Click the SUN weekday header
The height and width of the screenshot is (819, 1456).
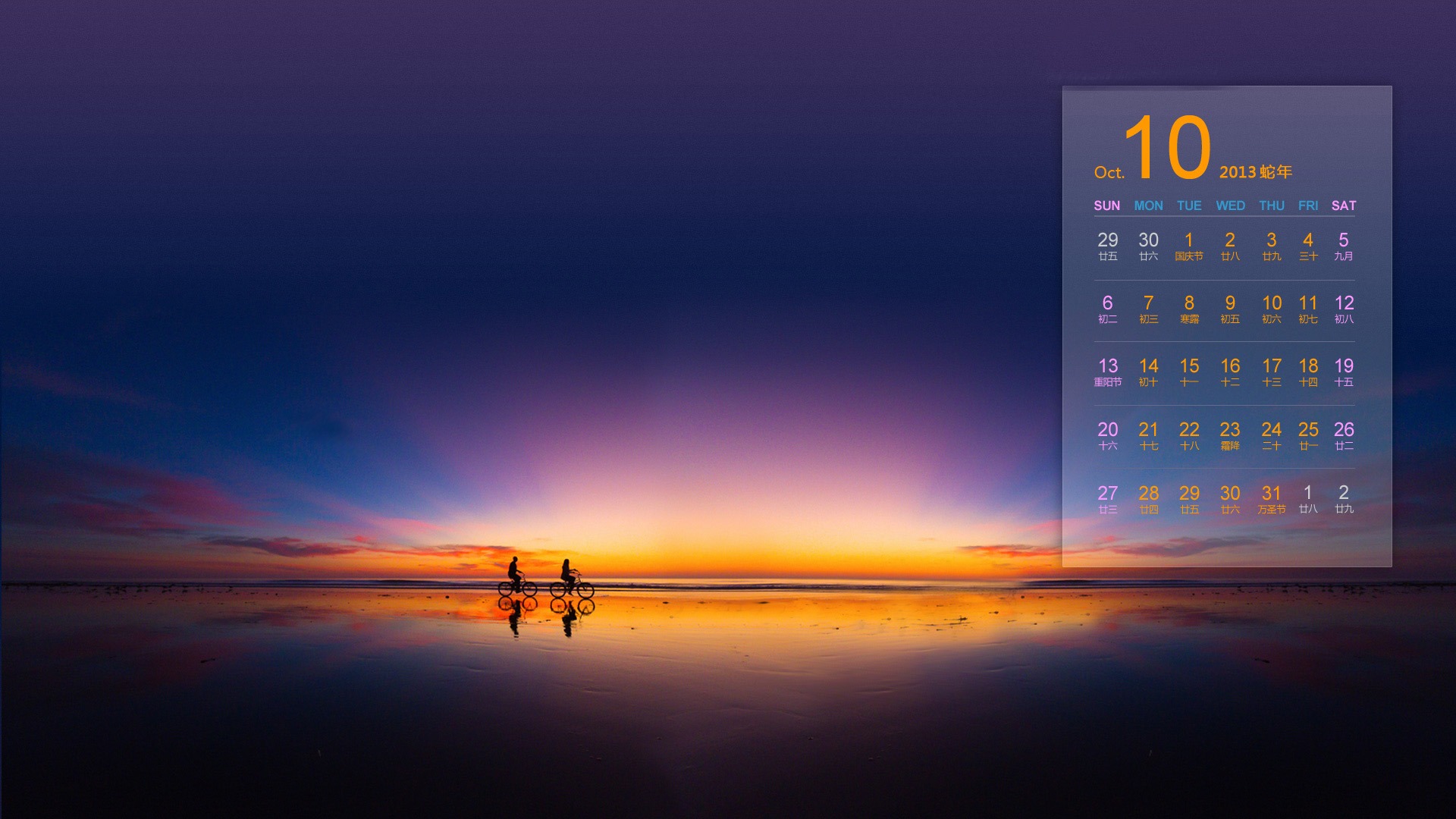tap(1106, 206)
